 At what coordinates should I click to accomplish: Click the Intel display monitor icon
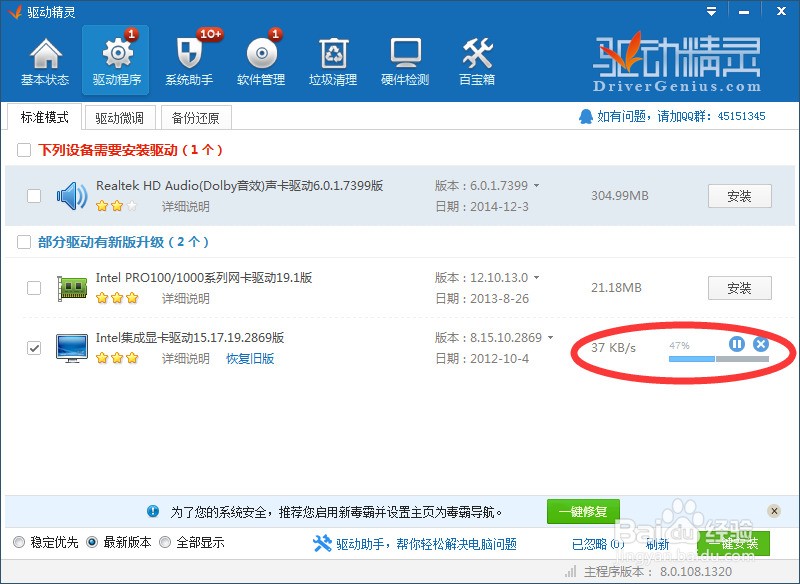point(72,348)
